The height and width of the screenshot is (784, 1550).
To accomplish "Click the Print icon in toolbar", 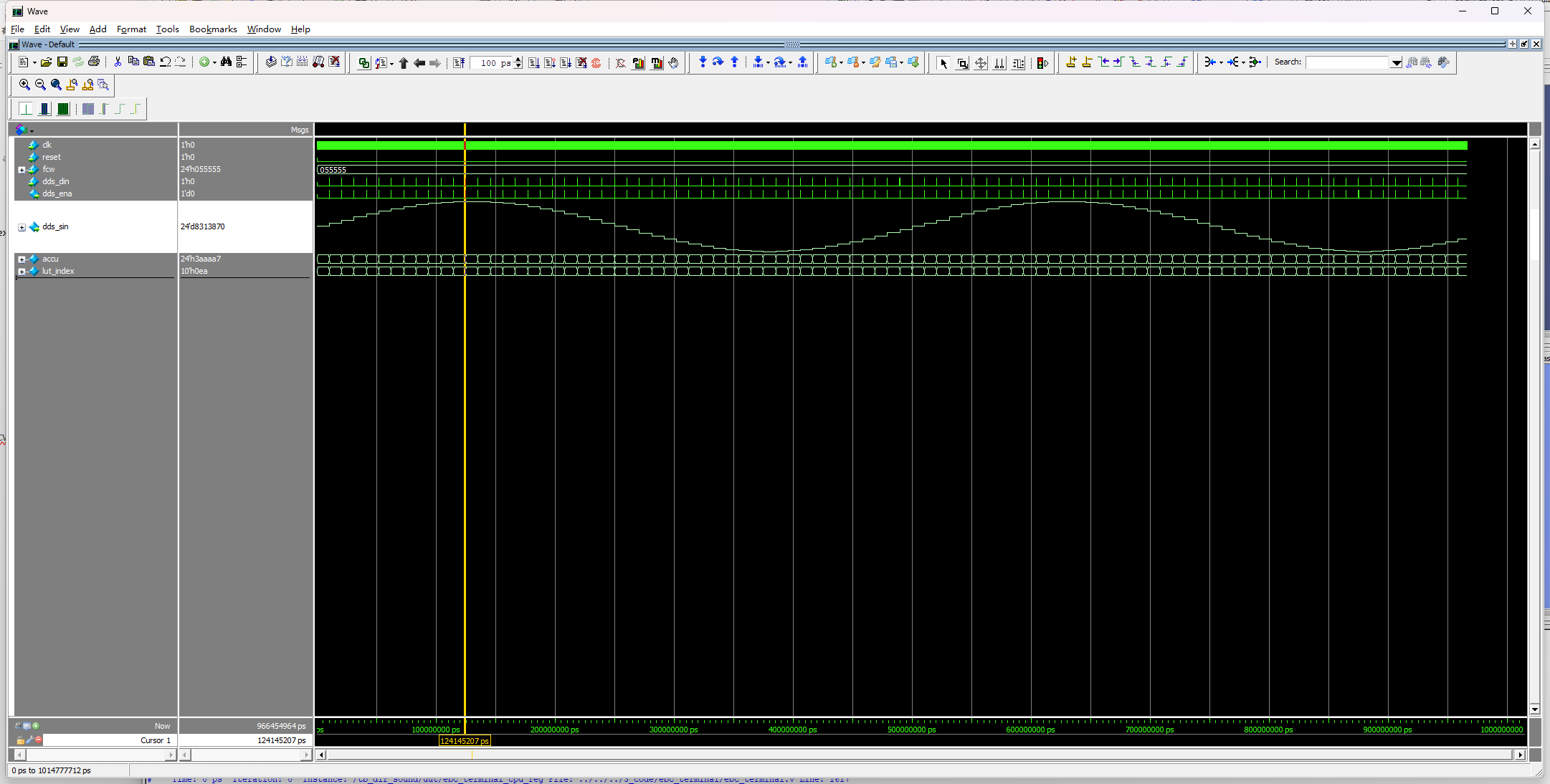I will (94, 62).
